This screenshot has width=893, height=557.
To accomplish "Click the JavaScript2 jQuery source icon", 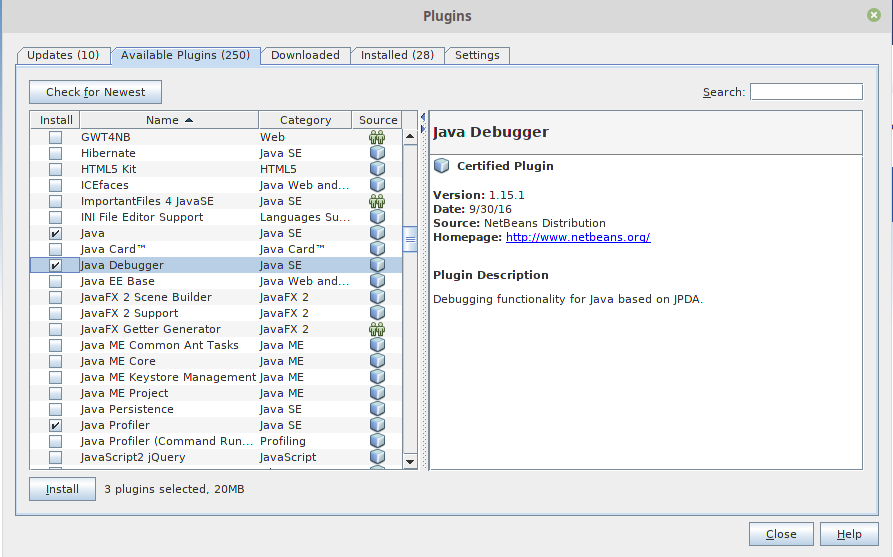I will (377, 456).
